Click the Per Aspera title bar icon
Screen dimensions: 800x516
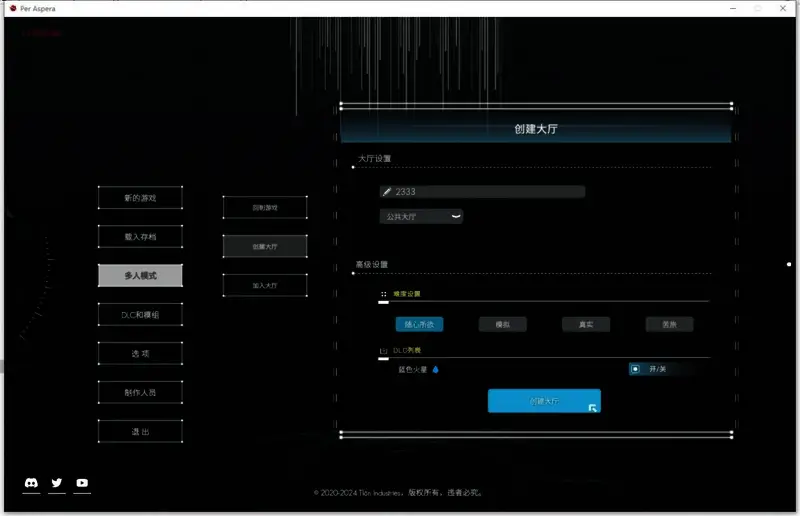pos(12,8)
